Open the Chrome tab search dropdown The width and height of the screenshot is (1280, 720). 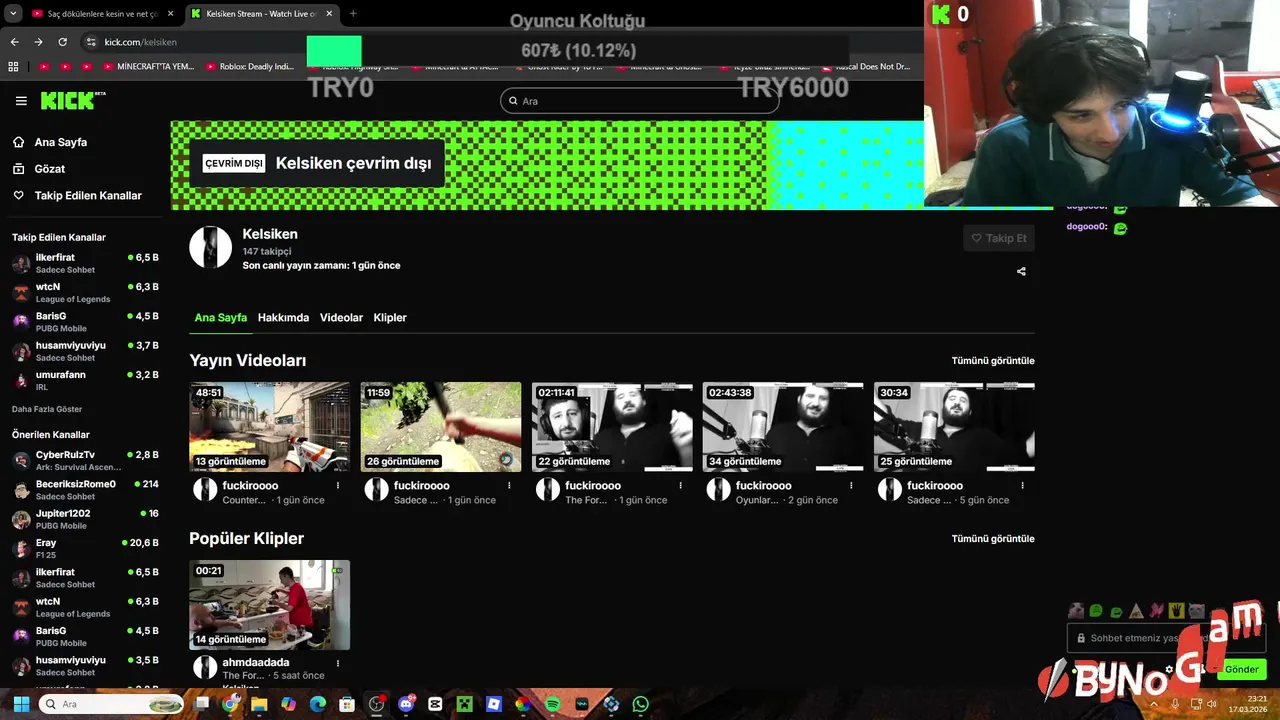(x=13, y=14)
